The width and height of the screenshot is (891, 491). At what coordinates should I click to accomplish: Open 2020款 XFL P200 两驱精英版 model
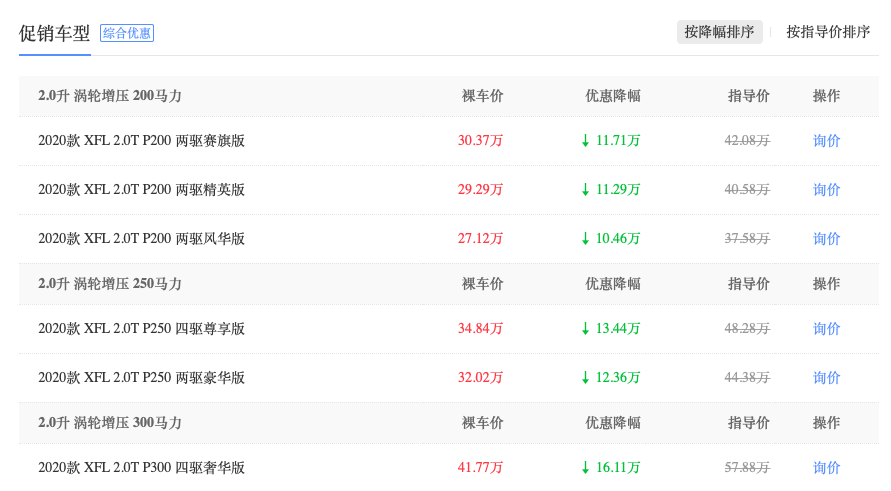click(141, 190)
